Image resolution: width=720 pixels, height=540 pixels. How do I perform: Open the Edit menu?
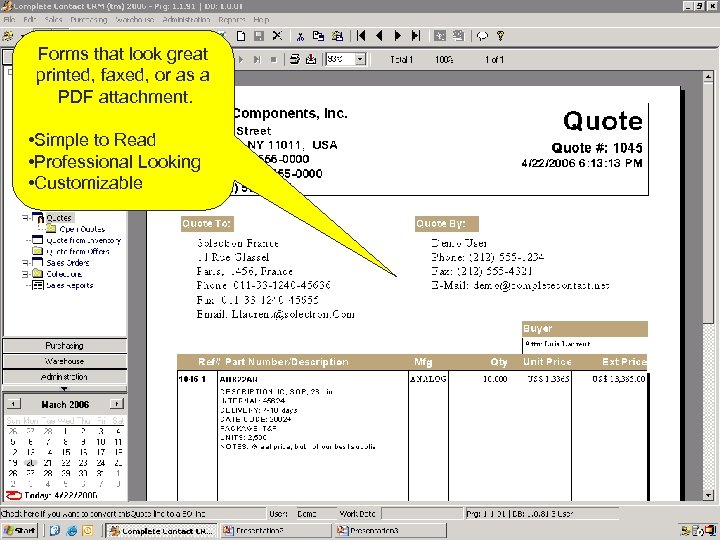click(30, 20)
